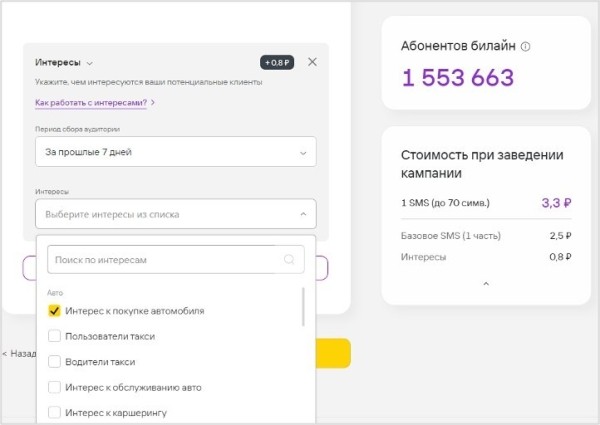Collapse the Выберите интересы из списка dropdown
This screenshot has height=425, width=600.
click(x=302, y=214)
